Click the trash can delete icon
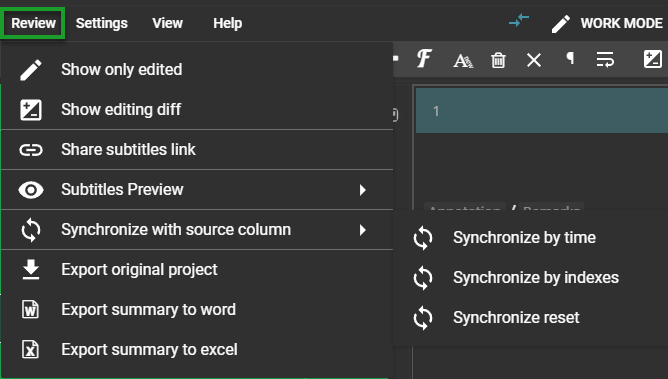The height and width of the screenshot is (379, 668). coord(498,60)
